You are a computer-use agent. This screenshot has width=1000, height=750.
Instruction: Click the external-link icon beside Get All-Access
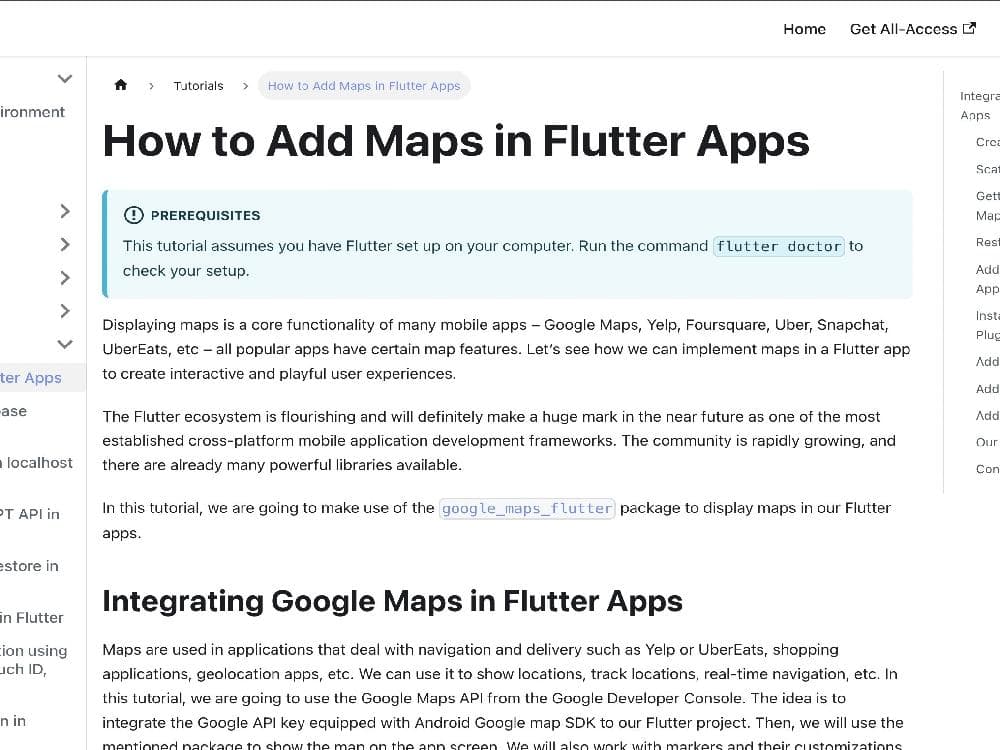coord(969,28)
